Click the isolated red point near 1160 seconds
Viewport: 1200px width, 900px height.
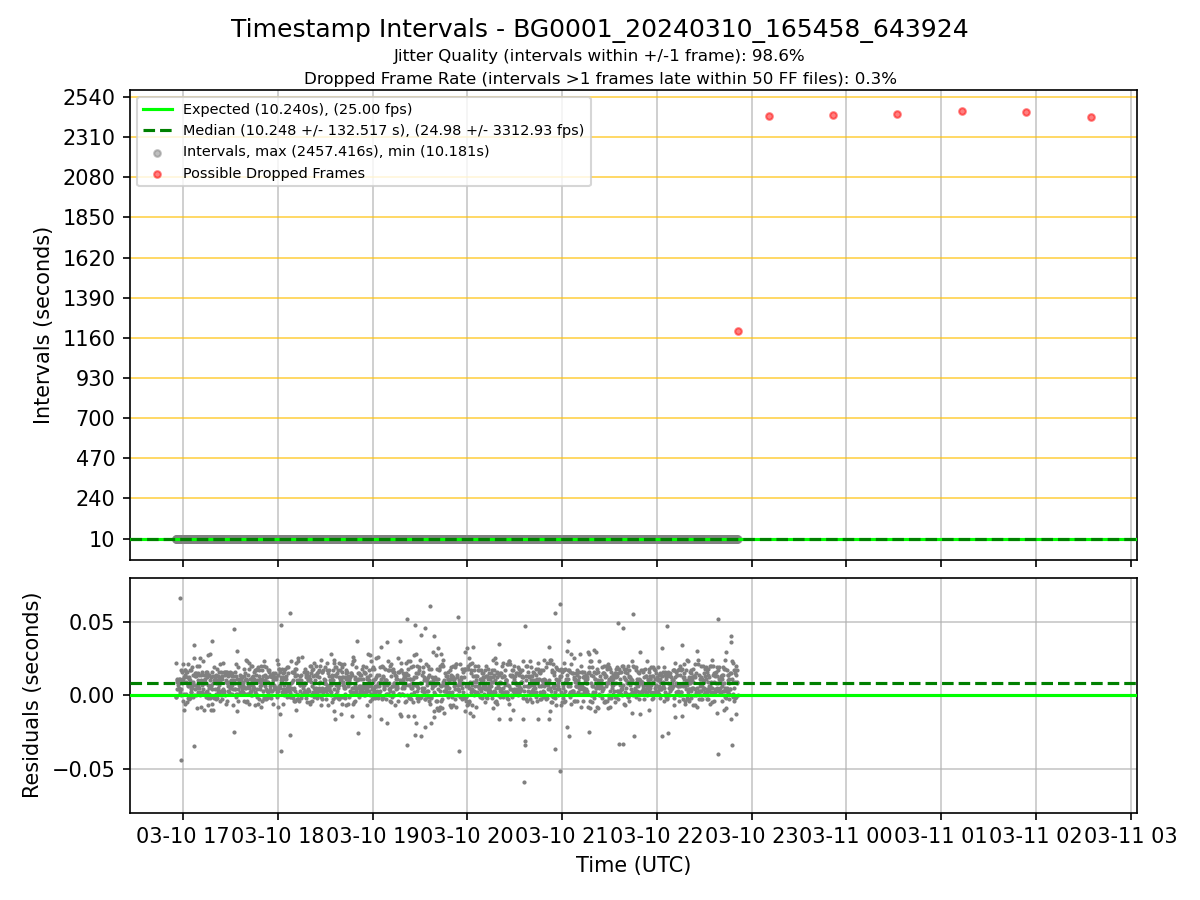(738, 331)
